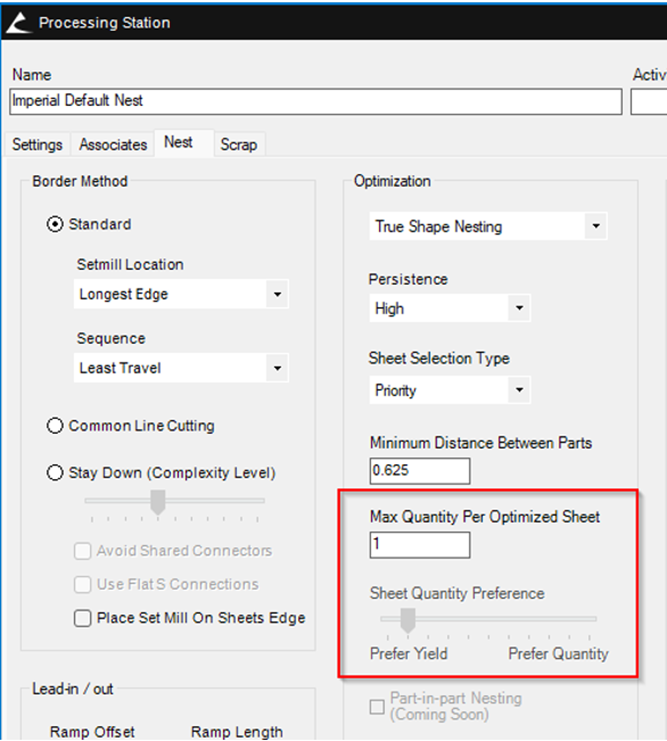Click the Max Quantity Per Optimized Sheet field

[x=419, y=545]
